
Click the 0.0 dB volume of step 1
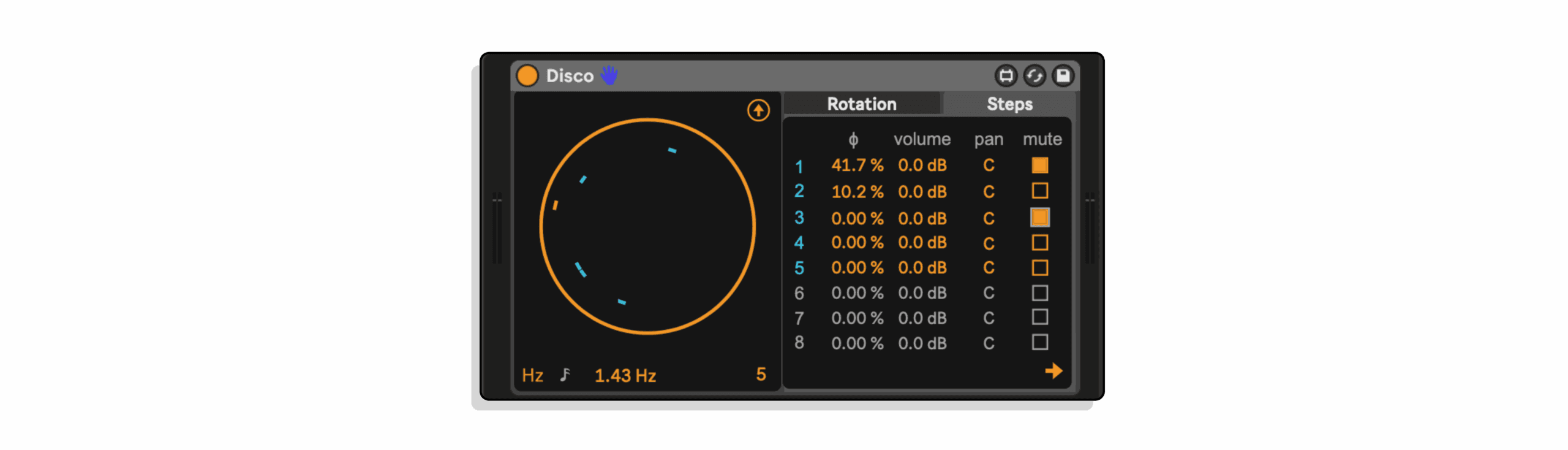click(922, 165)
